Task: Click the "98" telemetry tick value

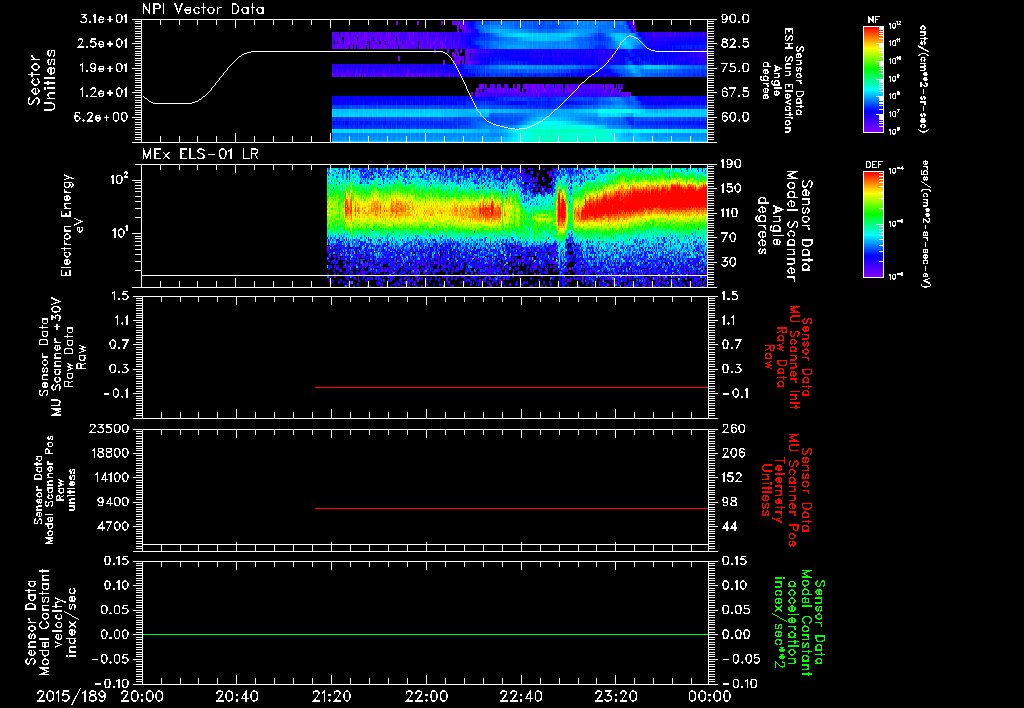Action: [729, 502]
